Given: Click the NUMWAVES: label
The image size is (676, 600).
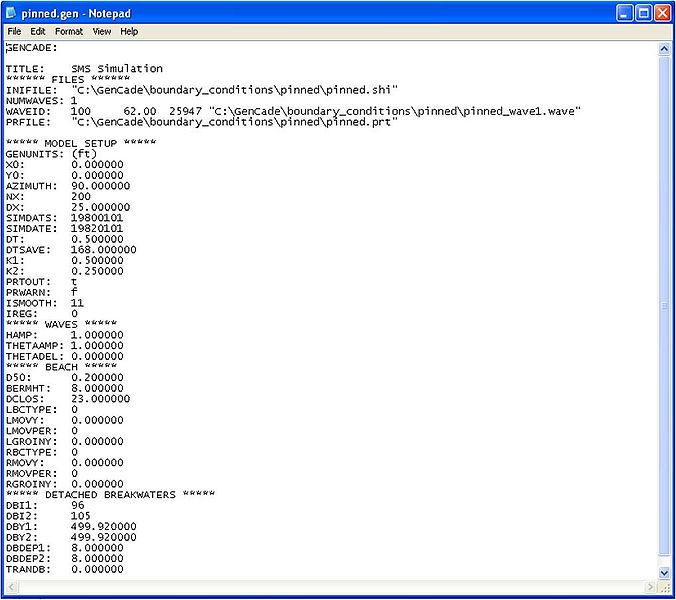Looking at the screenshot, I should pyautogui.click(x=35, y=101).
